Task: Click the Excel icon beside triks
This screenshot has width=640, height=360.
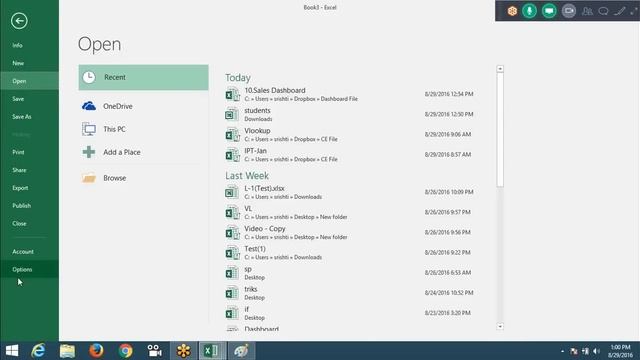Action: (232, 293)
